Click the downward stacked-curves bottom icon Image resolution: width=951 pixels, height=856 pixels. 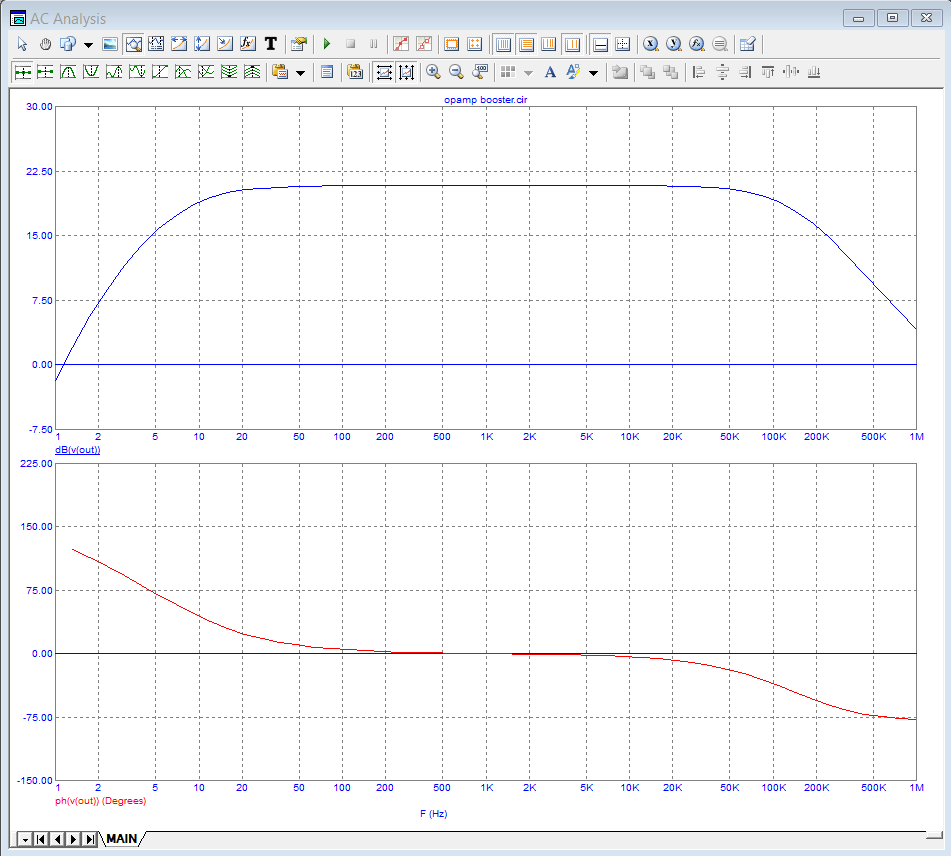click(229, 72)
